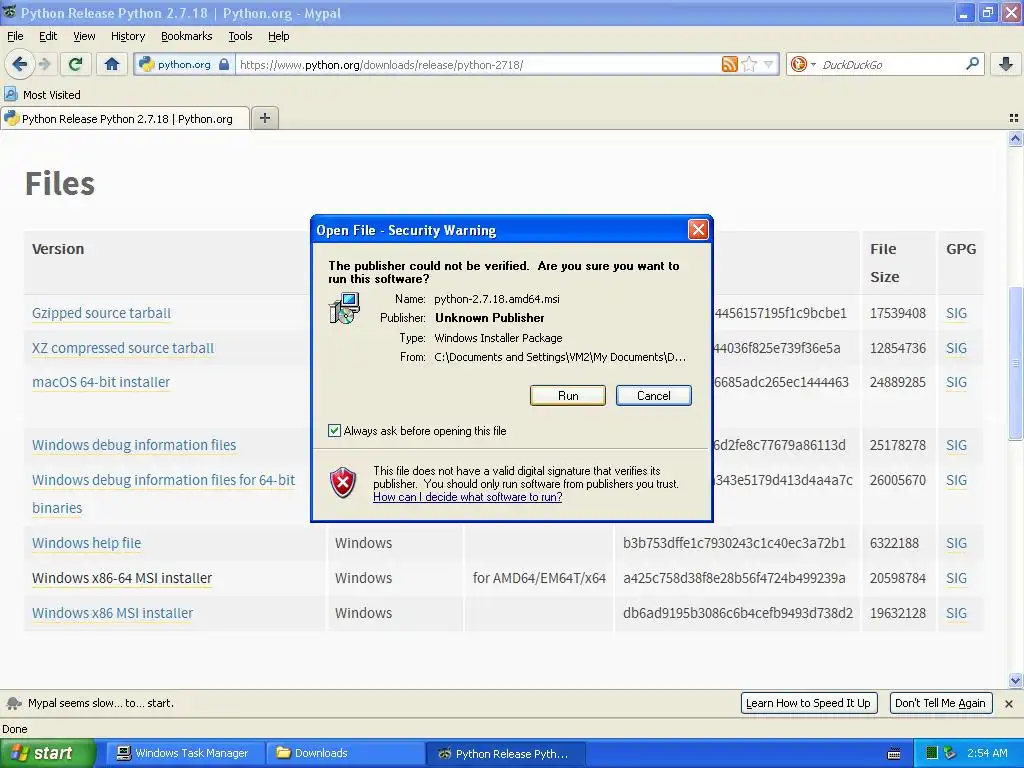The image size is (1024, 768).
Task: Open the Edit menu
Action: (x=48, y=36)
